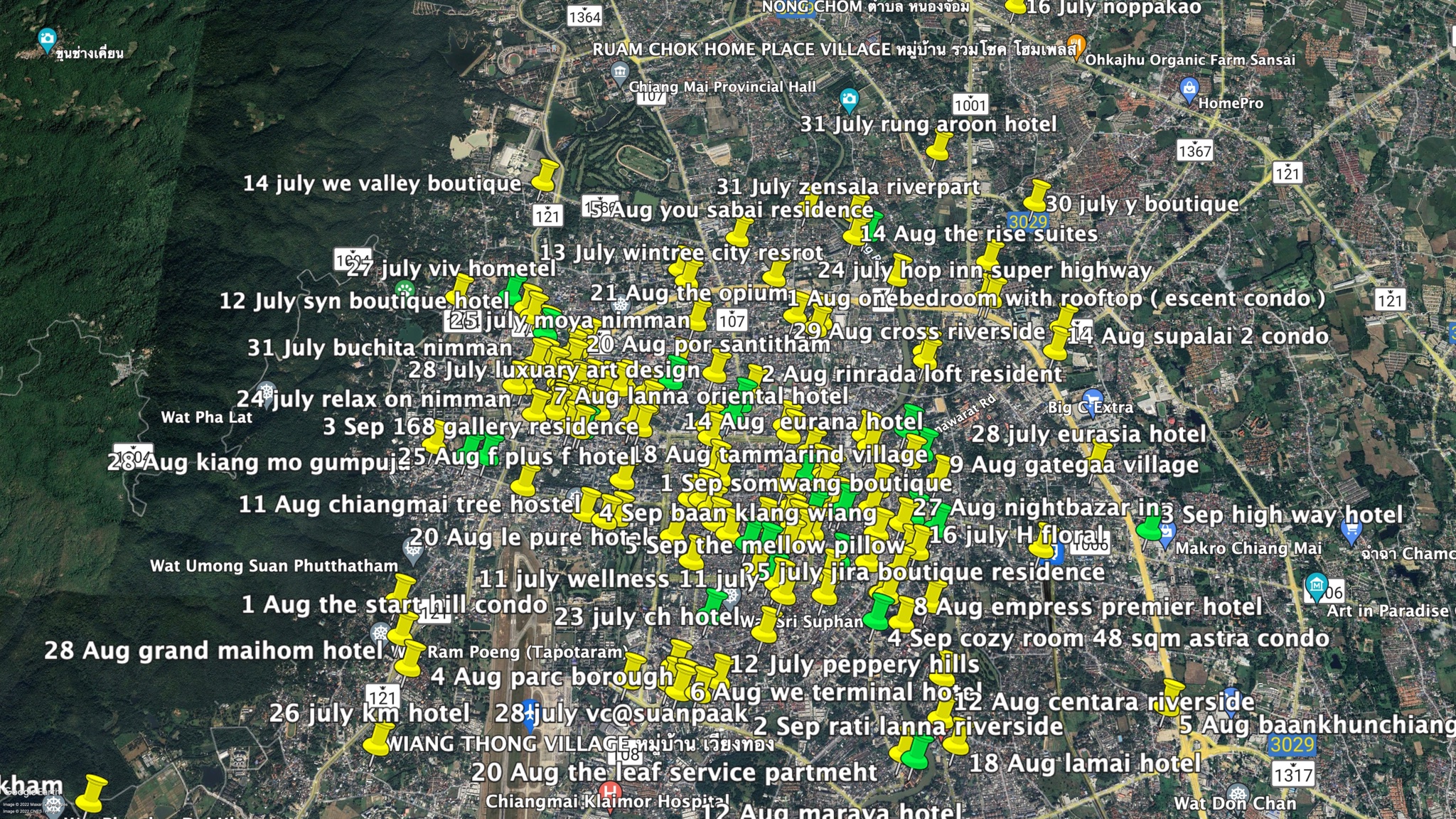1456x819 pixels.
Task: Select the '14 july we valley boutique' label
Action: click(382, 183)
